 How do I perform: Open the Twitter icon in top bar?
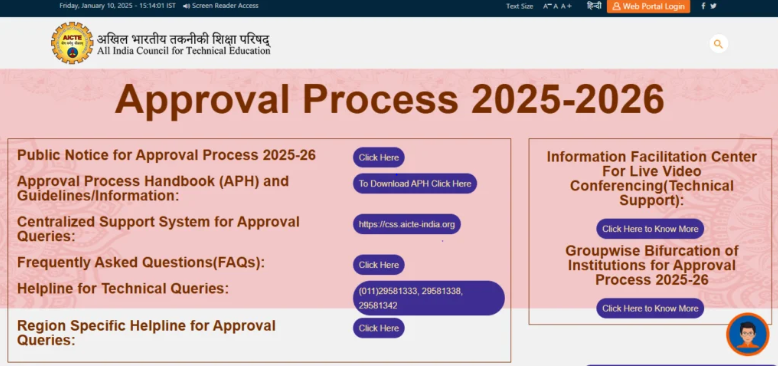tap(713, 6)
